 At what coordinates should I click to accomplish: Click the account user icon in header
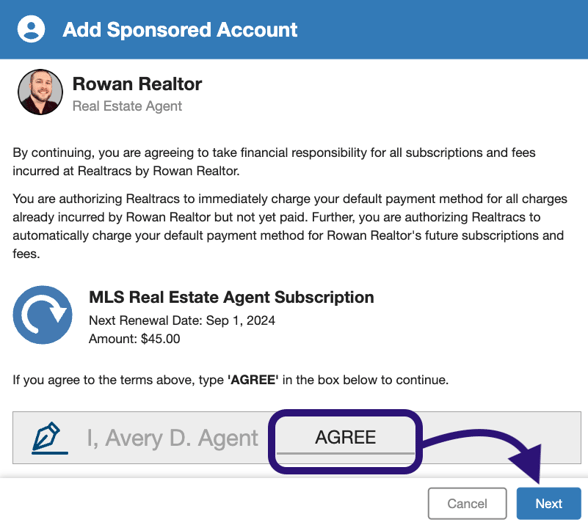coord(31,29)
